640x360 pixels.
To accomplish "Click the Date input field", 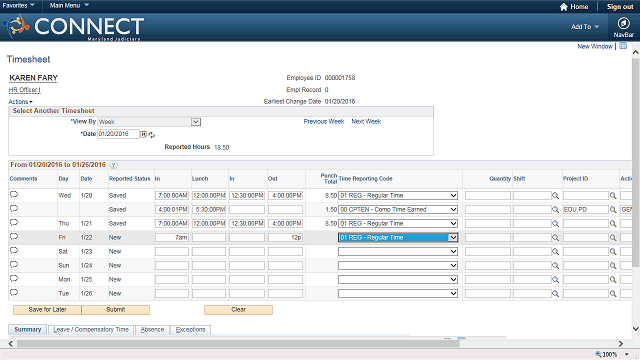I will (118, 134).
